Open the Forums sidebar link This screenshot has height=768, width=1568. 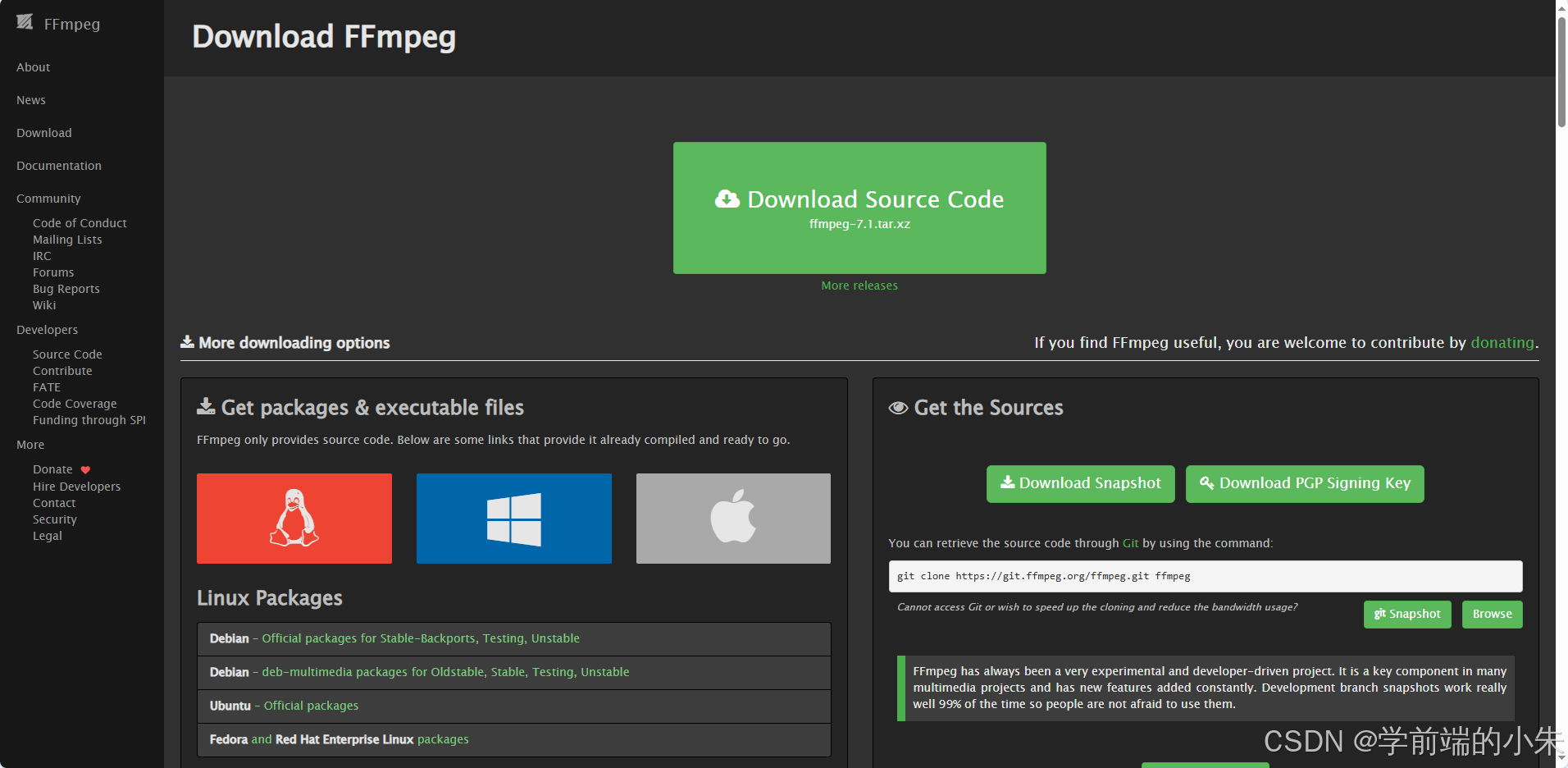[x=53, y=272]
